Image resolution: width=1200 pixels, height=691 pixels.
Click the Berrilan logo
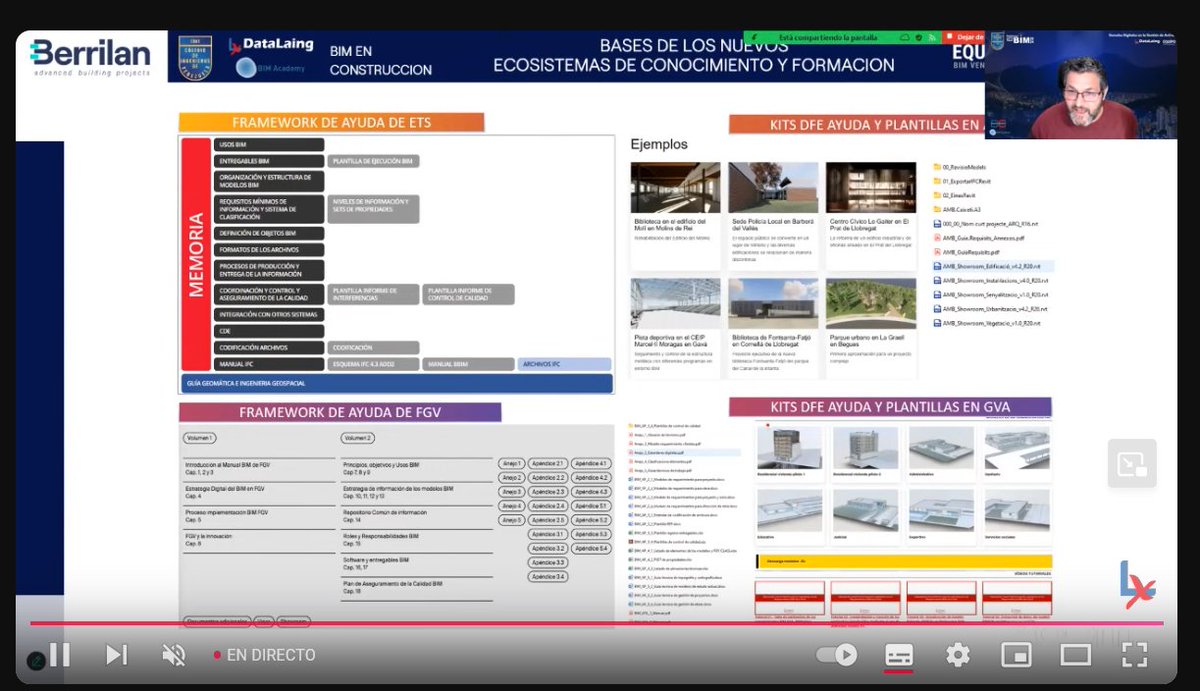point(90,57)
